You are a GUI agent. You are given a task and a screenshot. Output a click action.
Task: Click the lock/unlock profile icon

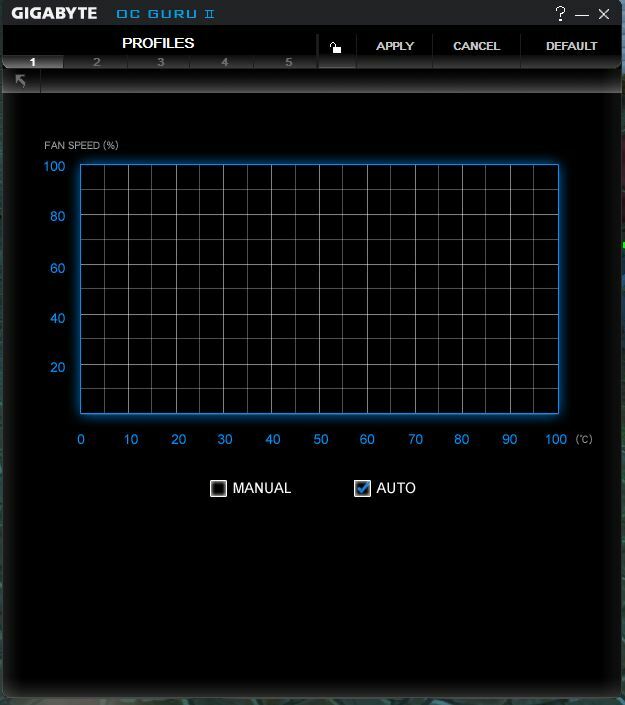coord(336,47)
